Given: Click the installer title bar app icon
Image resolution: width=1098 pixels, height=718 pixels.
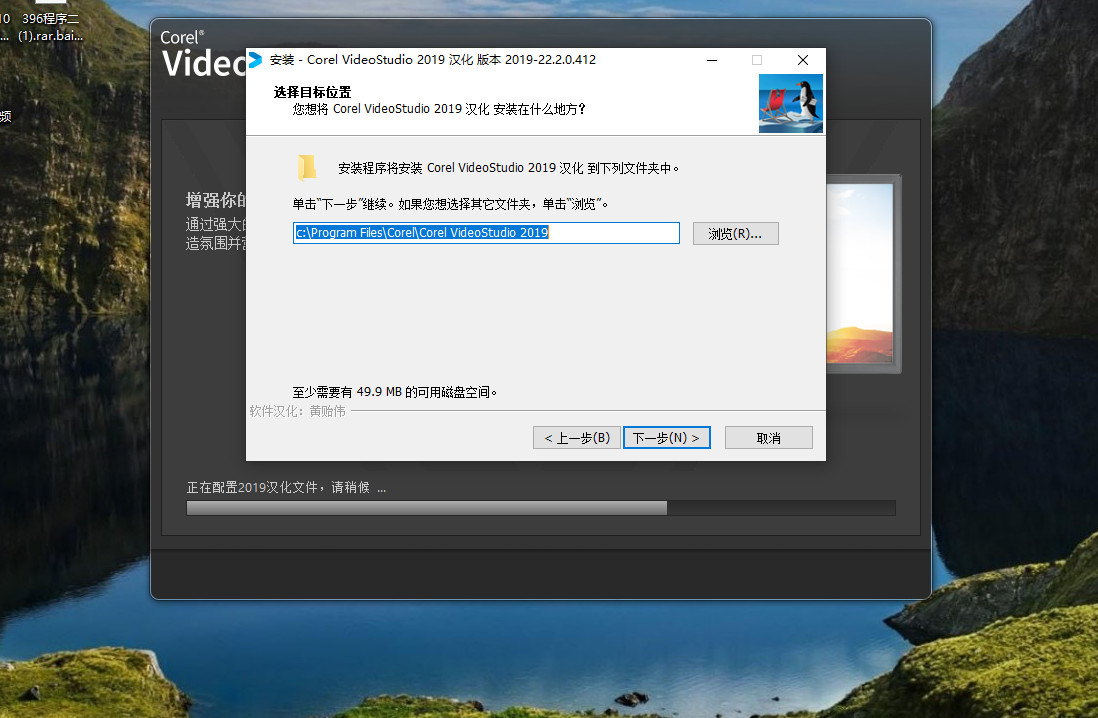Looking at the screenshot, I should pyautogui.click(x=256, y=60).
